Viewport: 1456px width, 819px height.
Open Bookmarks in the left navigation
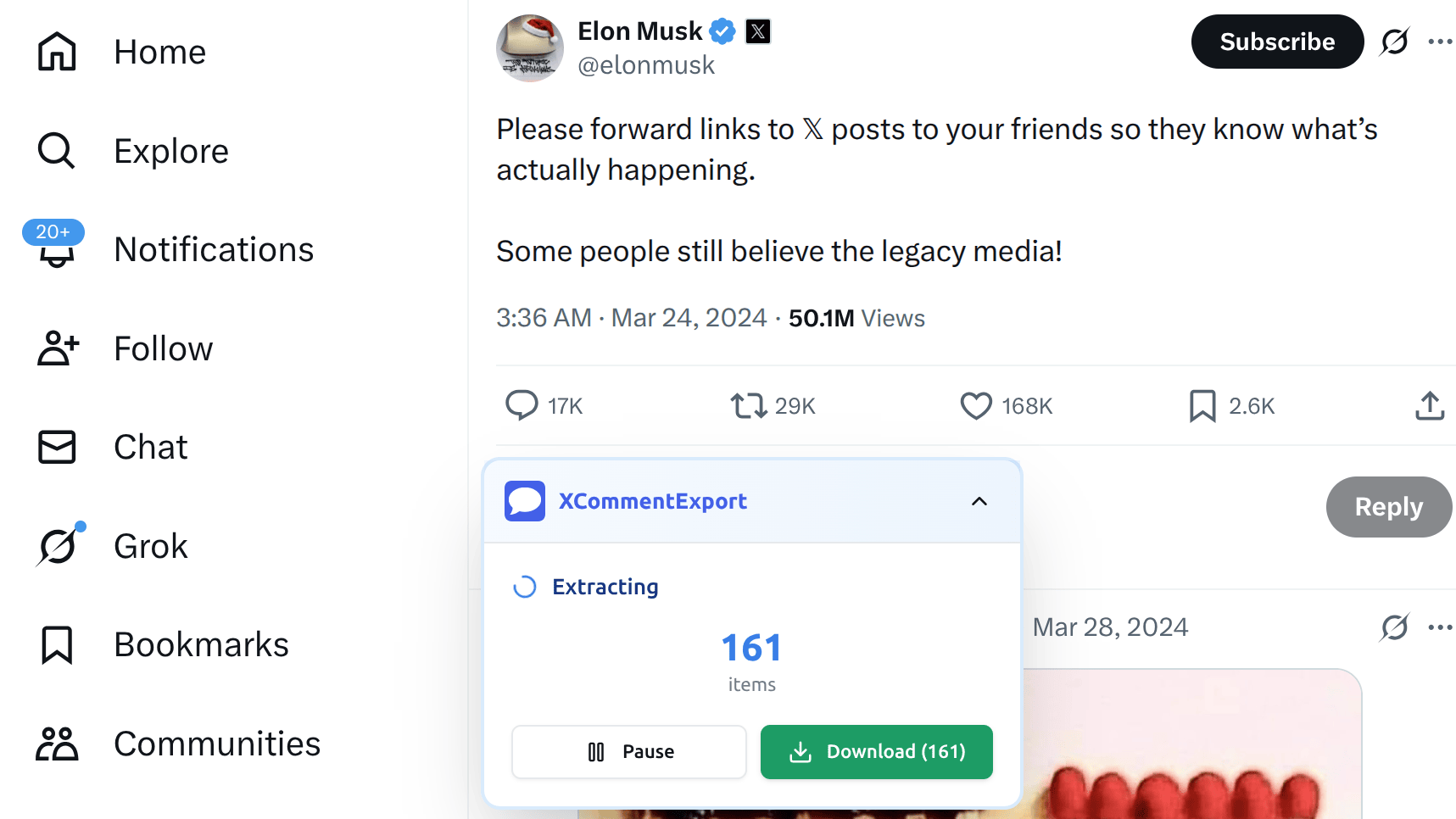(x=201, y=644)
